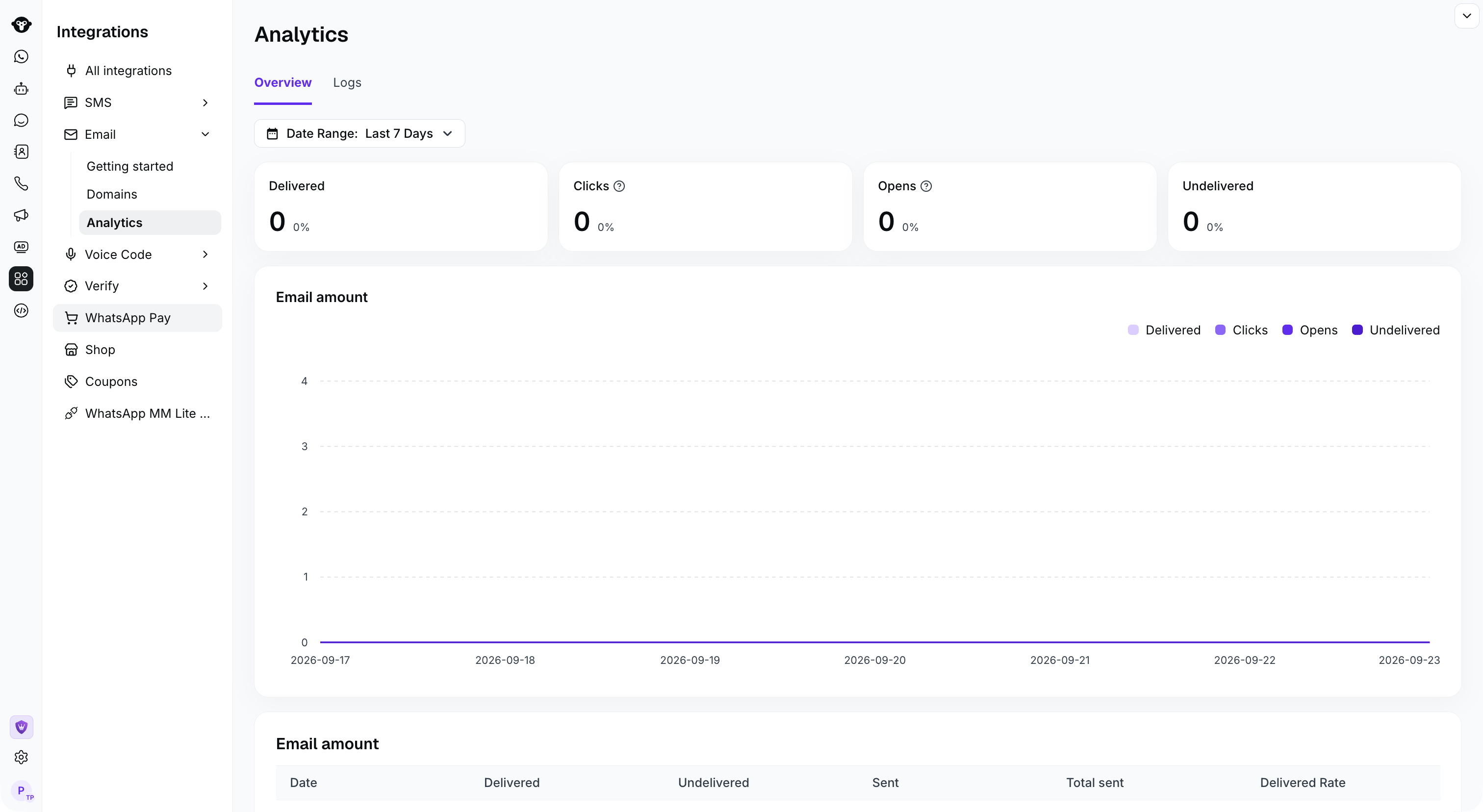
Task: Open the Coupons sidebar item
Action: pos(138,381)
